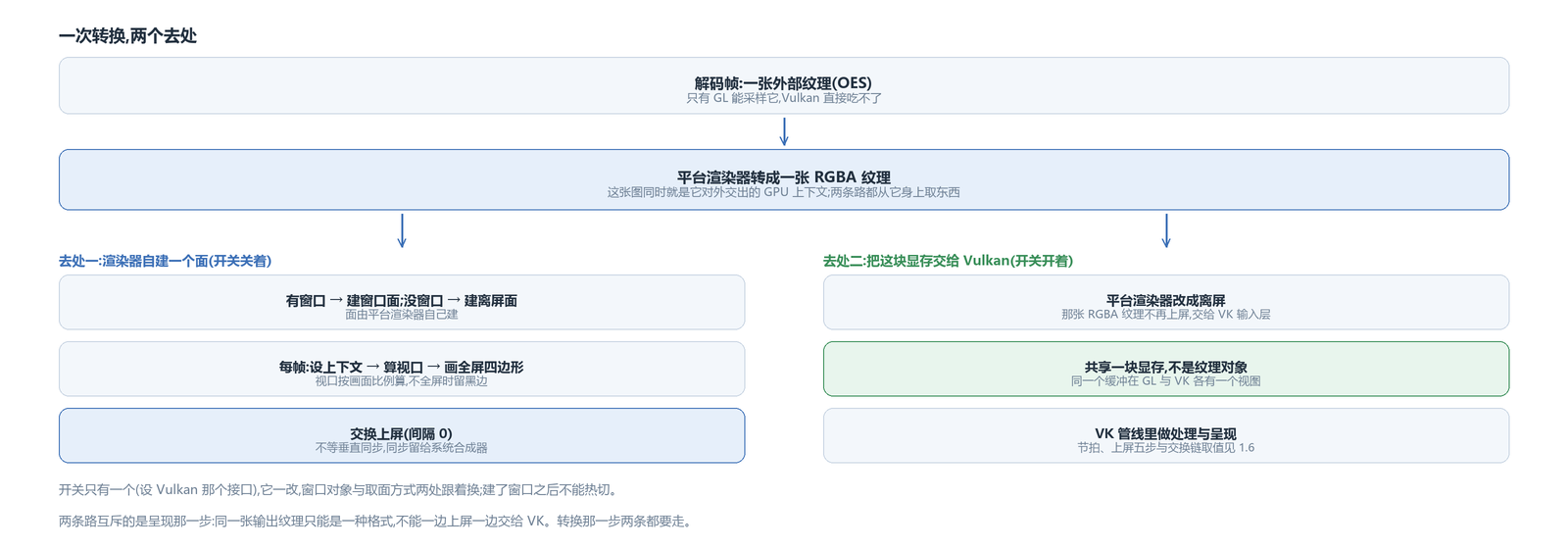Image resolution: width=1568 pixels, height=549 pixels.
Task: Click text 那张 RGBA 纹理不再上屏,交给 VK 输入层
Action: coord(1166,315)
